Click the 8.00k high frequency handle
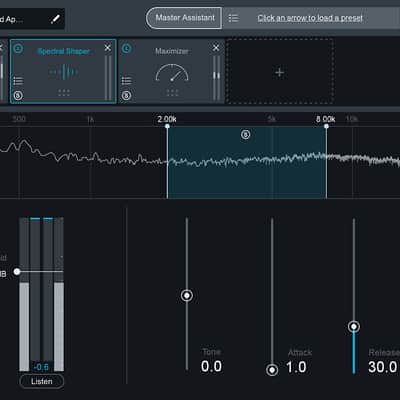Screen dimensions: 400x400 tap(326, 126)
